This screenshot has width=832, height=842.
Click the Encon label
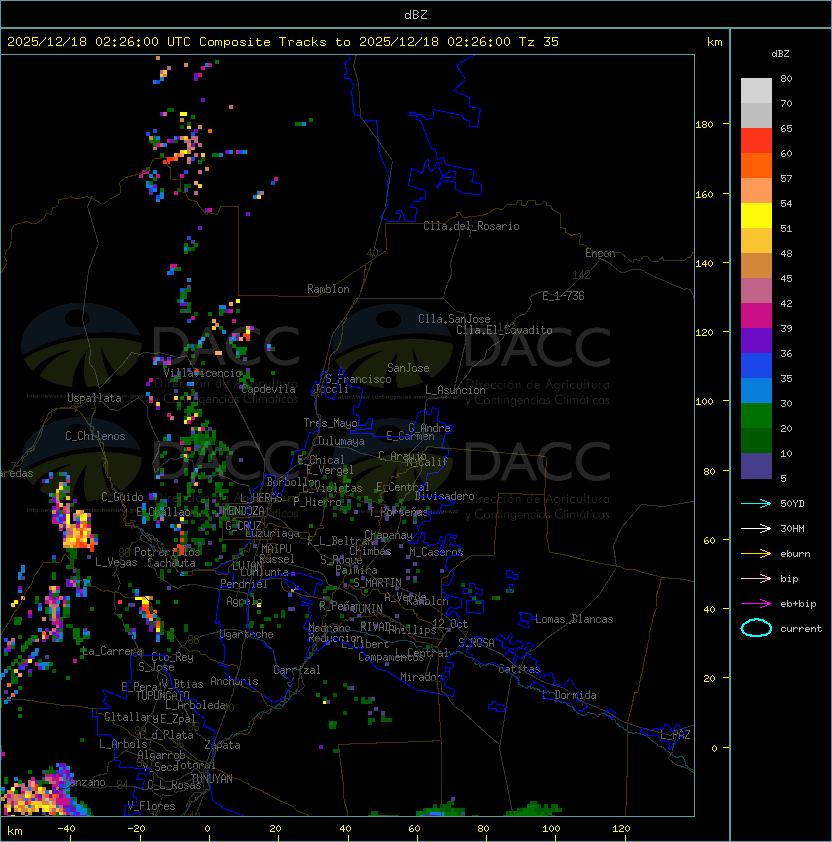600,253
